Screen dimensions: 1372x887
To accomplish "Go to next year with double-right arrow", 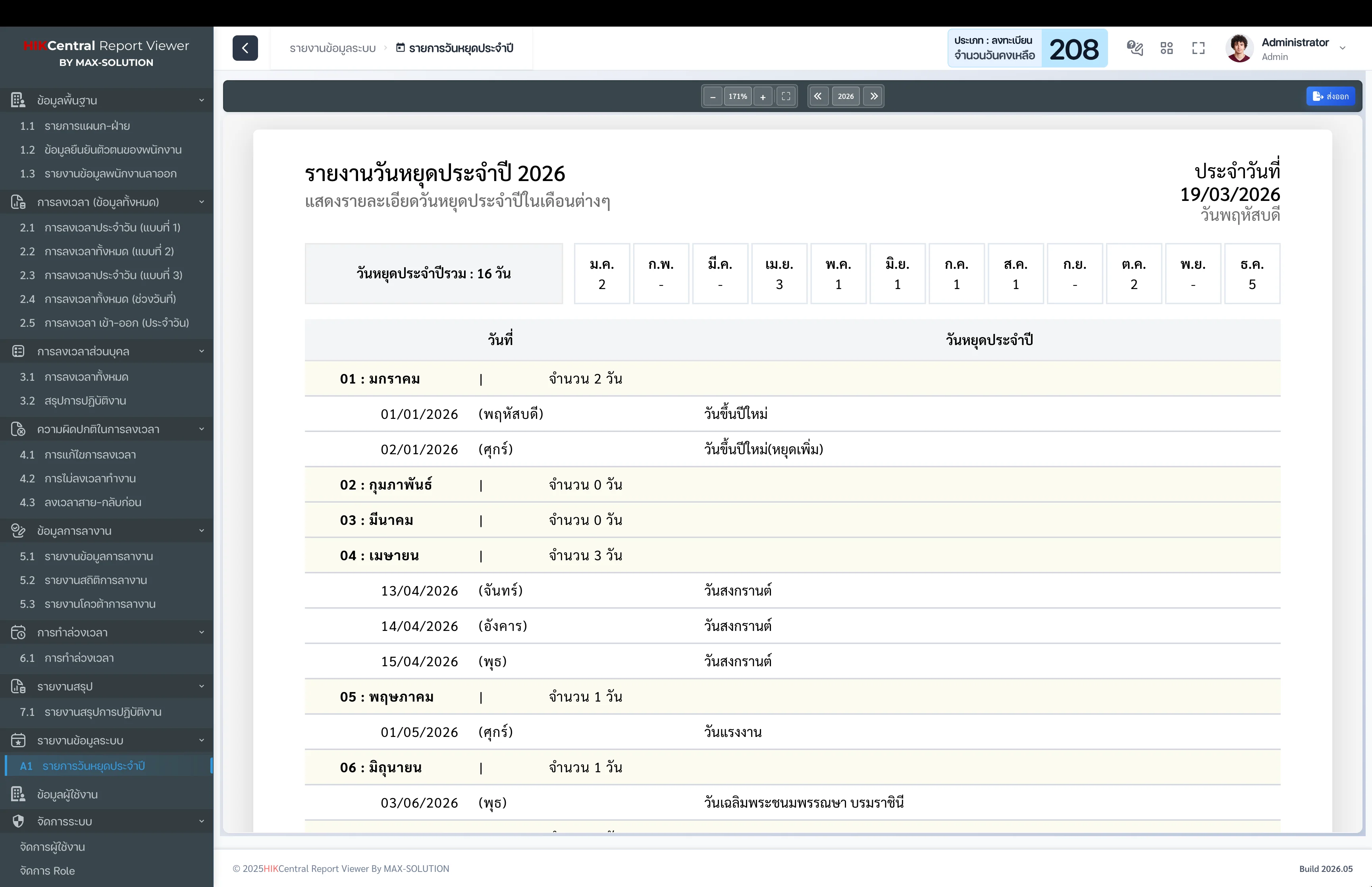I will 873,96.
